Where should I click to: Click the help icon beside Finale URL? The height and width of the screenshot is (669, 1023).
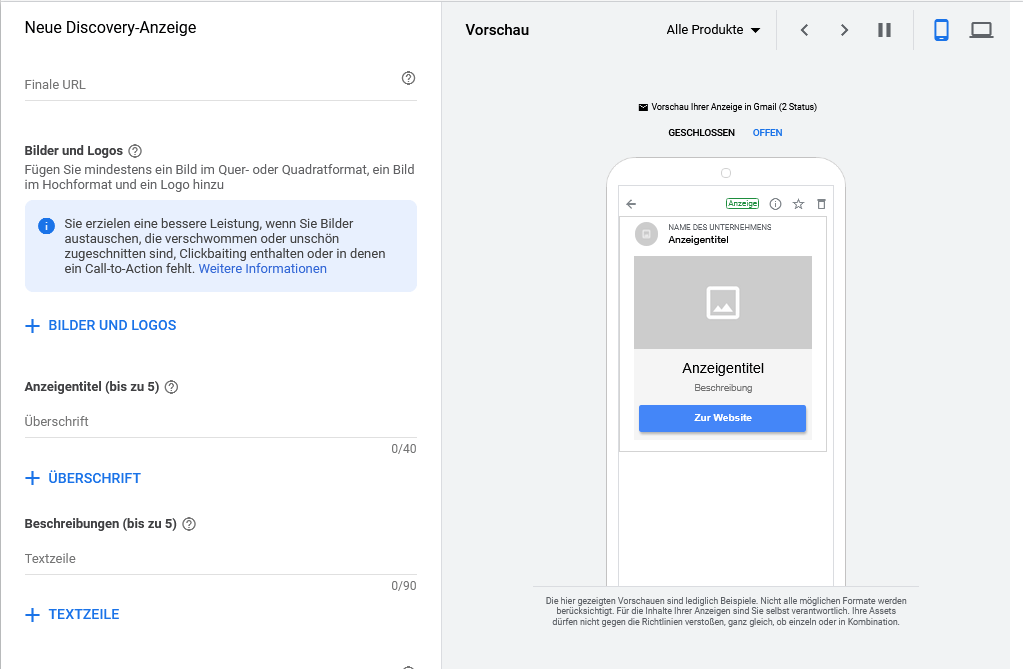coord(408,79)
